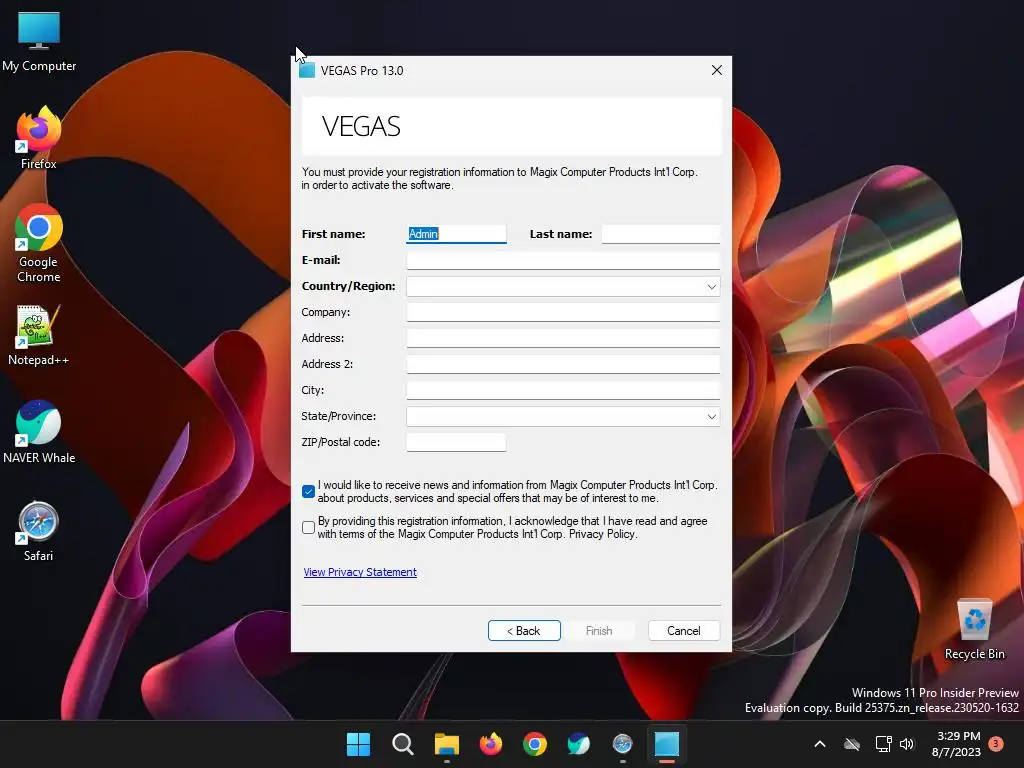Focus the City input field

click(563, 391)
